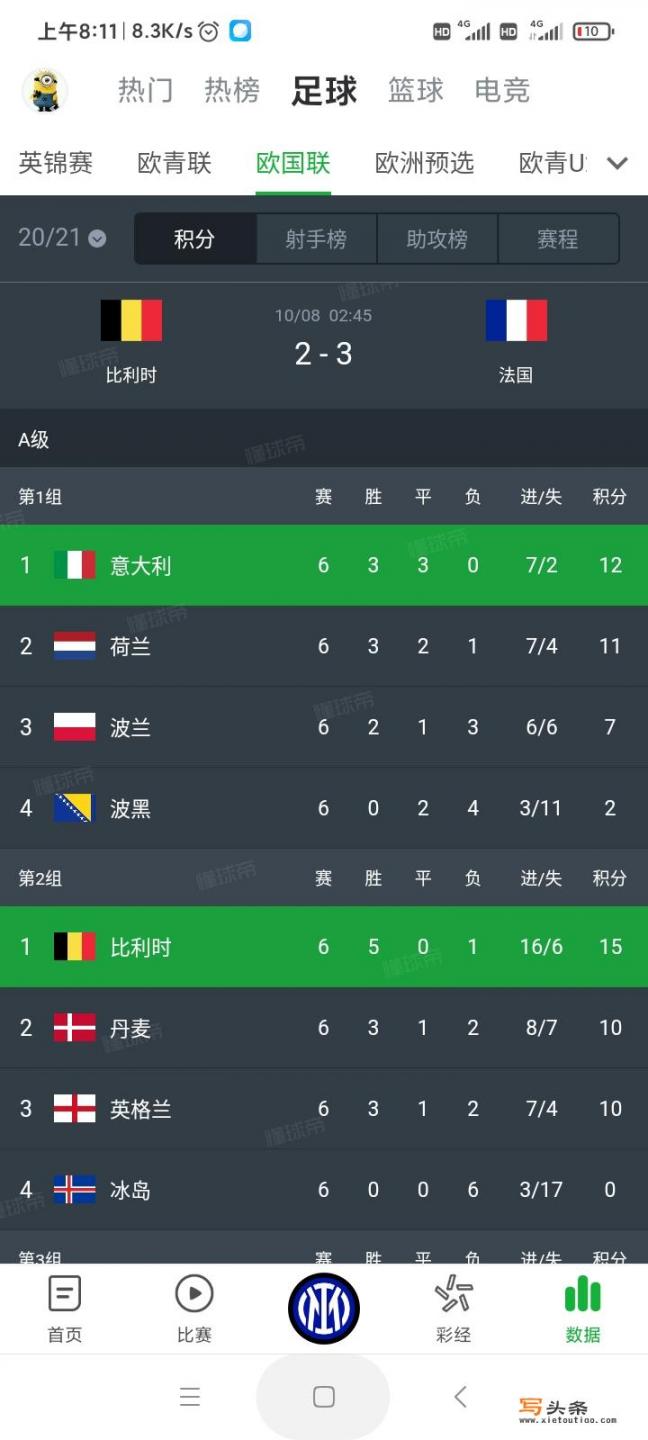Open the 比赛 matches play icon
This screenshot has height=1440, width=648.
click(x=194, y=1294)
